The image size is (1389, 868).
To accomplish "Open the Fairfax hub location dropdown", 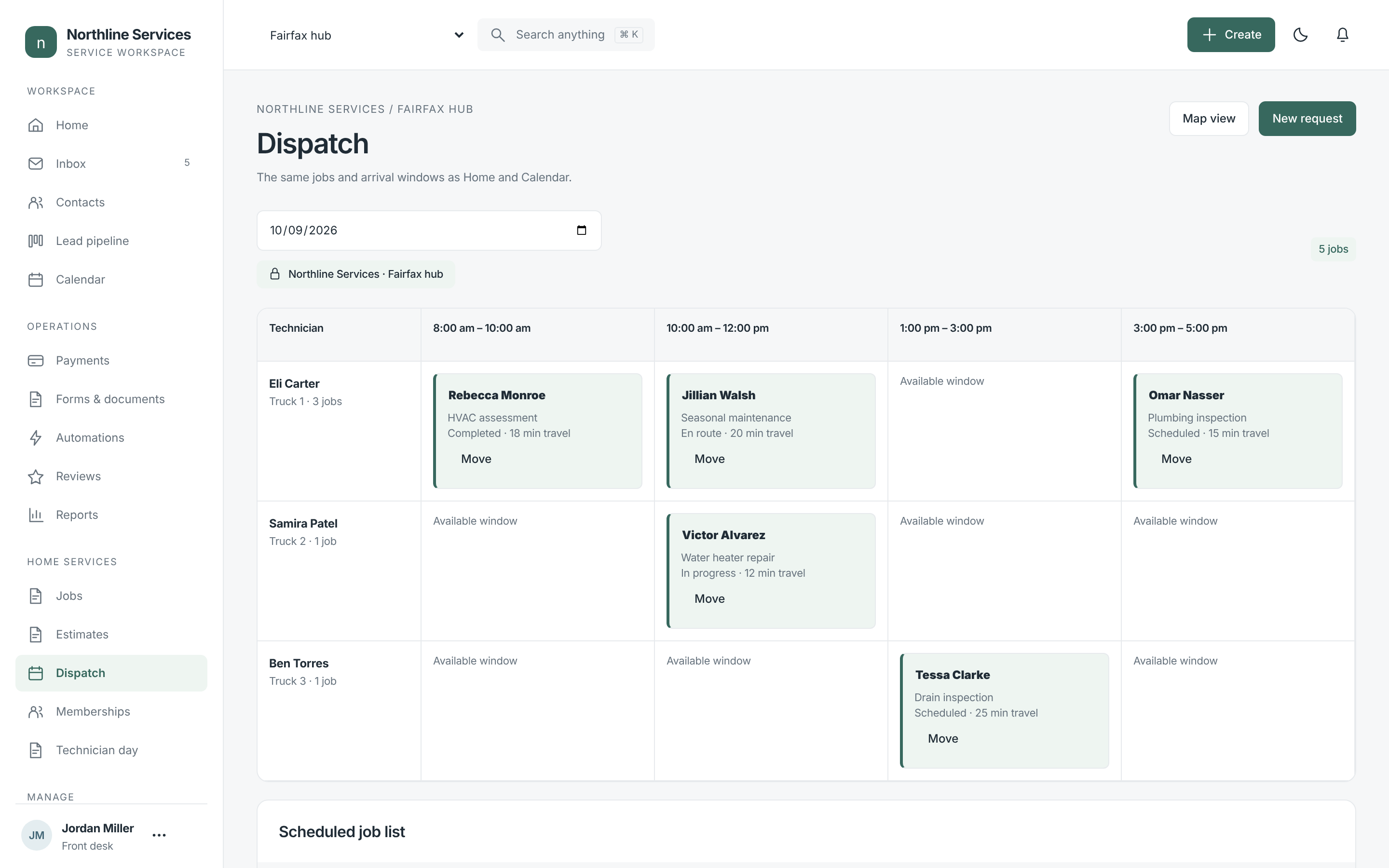I will (x=366, y=35).
